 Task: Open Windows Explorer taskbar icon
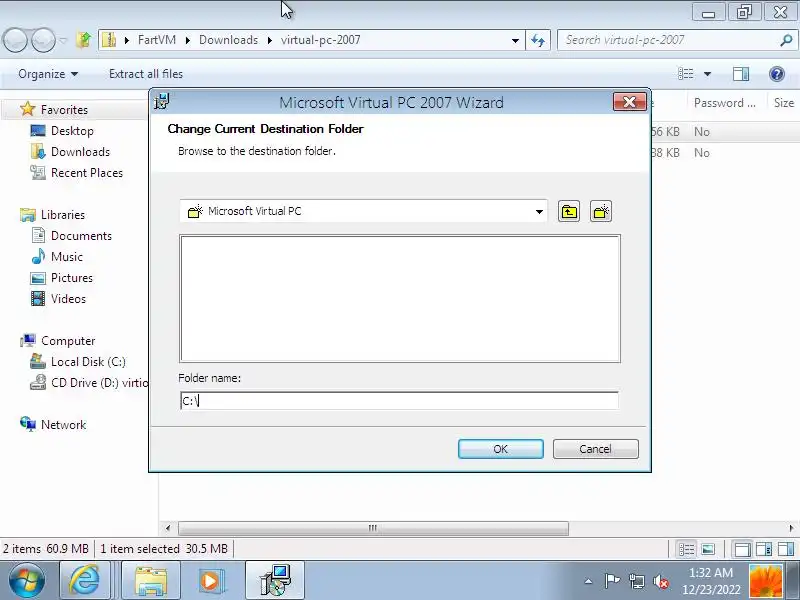click(x=151, y=581)
